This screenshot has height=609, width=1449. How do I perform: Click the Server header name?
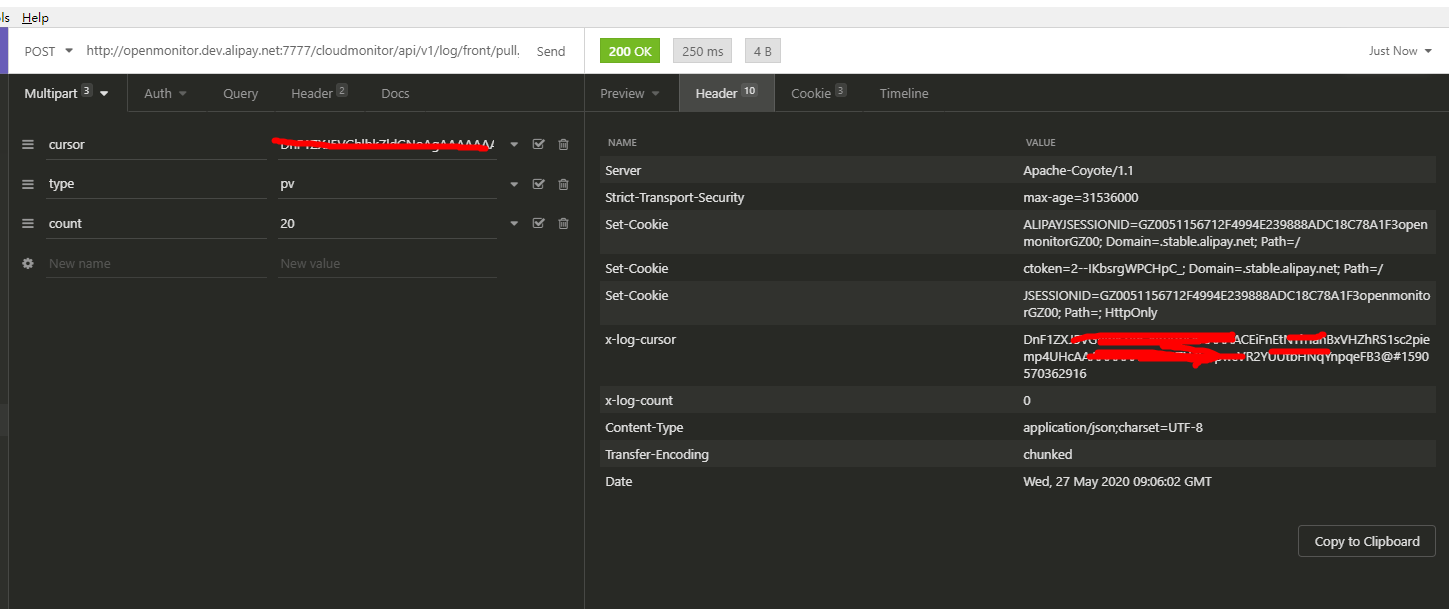pyautogui.click(x=623, y=171)
